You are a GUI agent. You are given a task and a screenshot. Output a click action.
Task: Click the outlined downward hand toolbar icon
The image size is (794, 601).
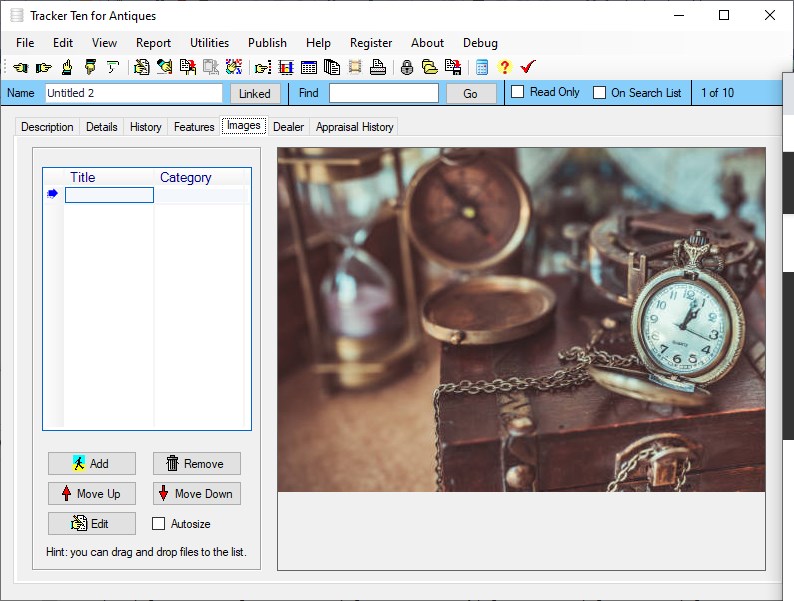(113, 67)
